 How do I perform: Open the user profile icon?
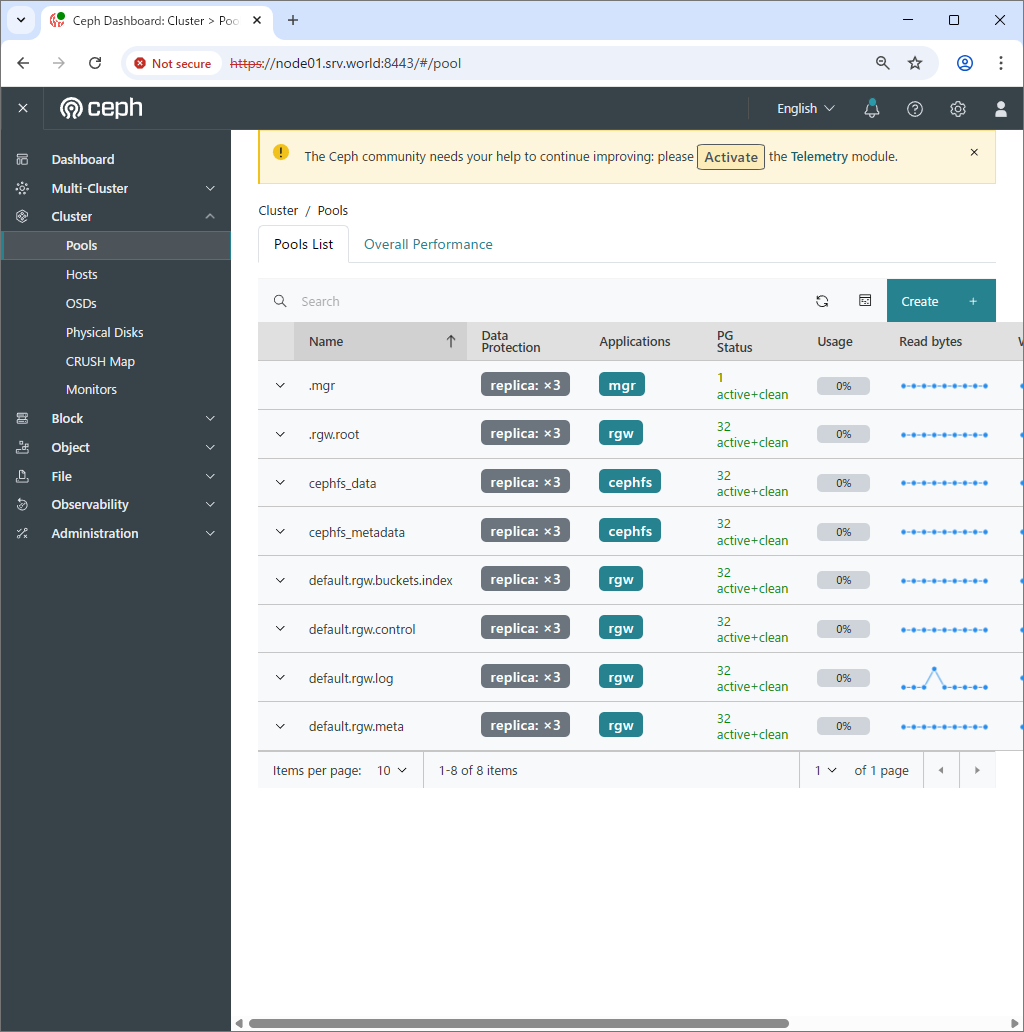pos(1000,108)
